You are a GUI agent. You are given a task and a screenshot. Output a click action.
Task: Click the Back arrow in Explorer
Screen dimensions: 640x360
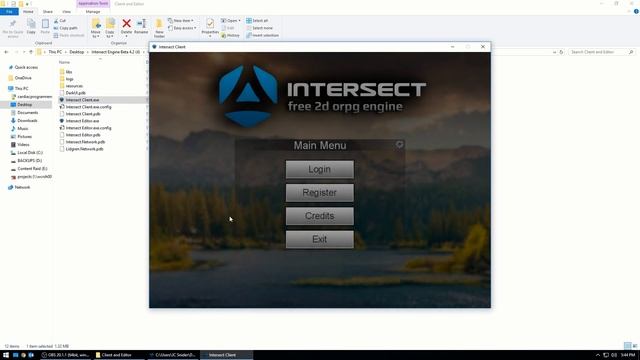click(6, 52)
